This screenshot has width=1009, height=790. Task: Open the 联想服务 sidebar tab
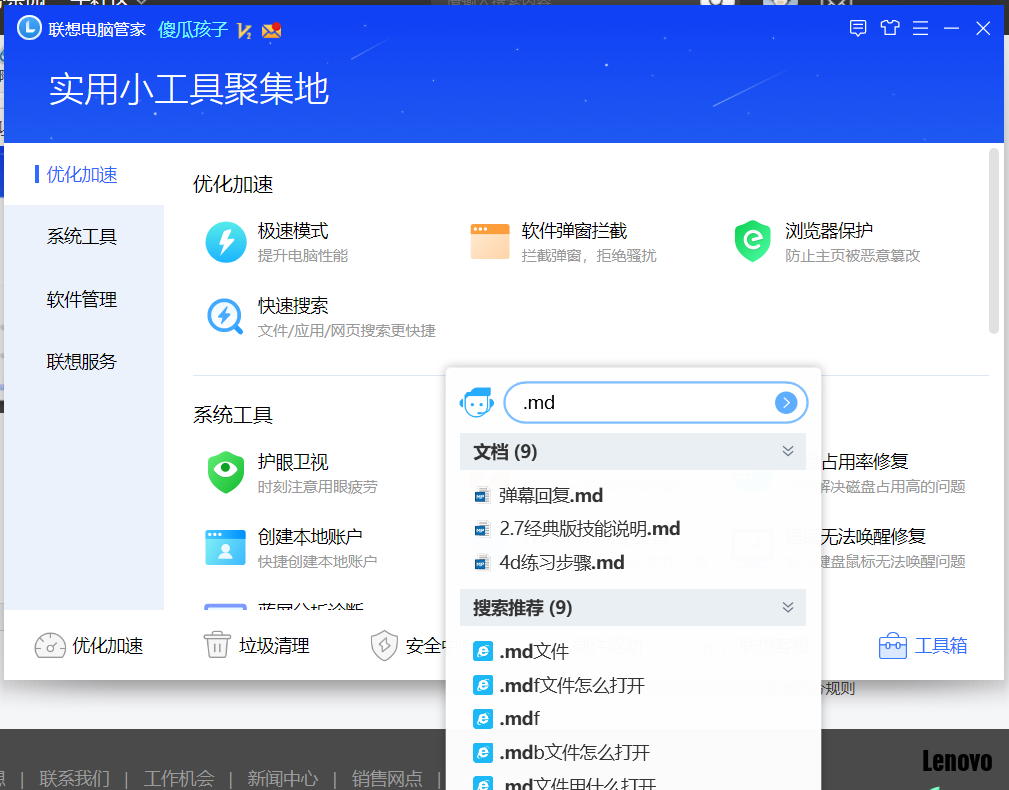point(82,362)
